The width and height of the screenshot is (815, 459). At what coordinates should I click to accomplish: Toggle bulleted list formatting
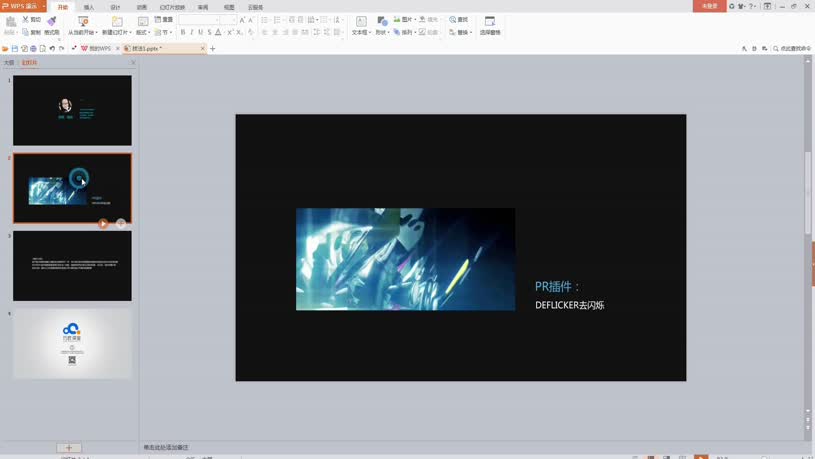(265, 20)
